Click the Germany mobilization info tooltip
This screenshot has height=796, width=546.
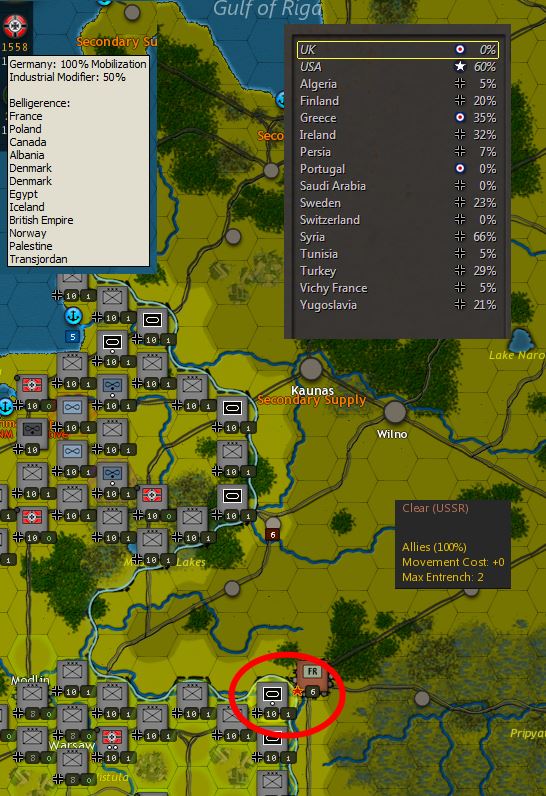point(78,161)
